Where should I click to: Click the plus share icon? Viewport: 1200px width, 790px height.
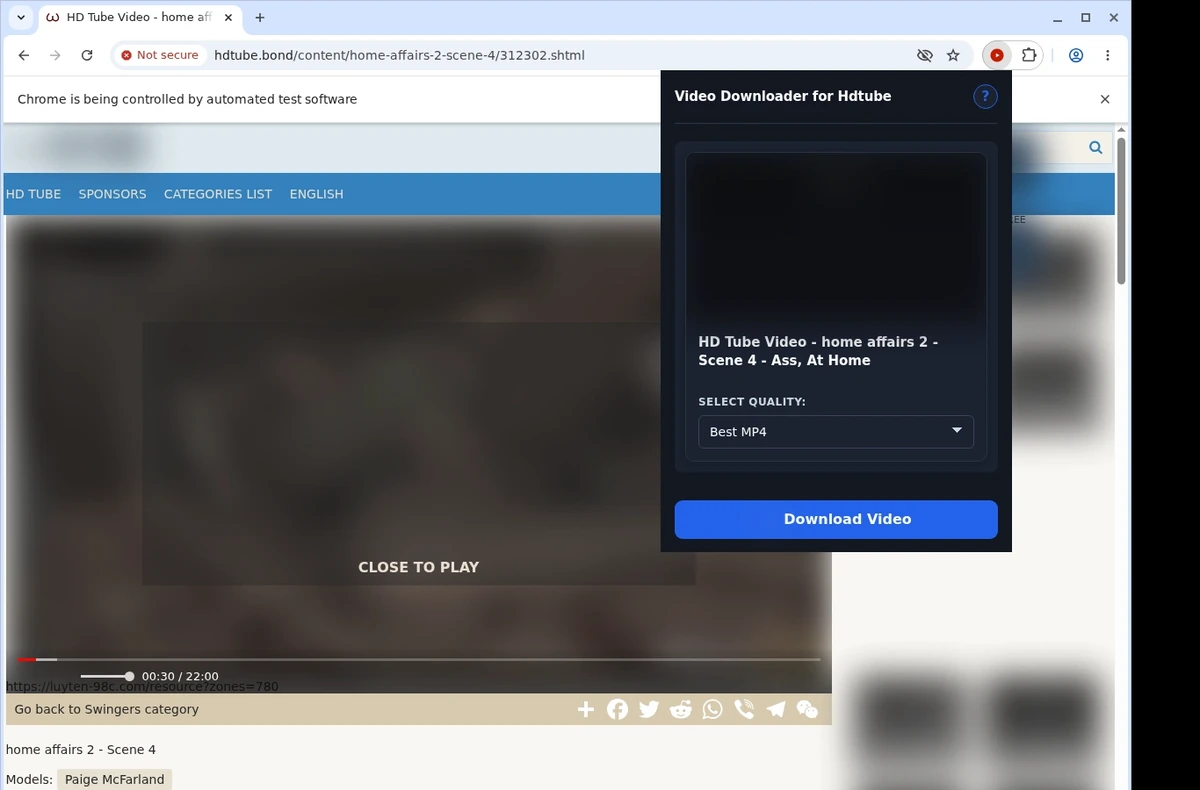[x=586, y=709]
